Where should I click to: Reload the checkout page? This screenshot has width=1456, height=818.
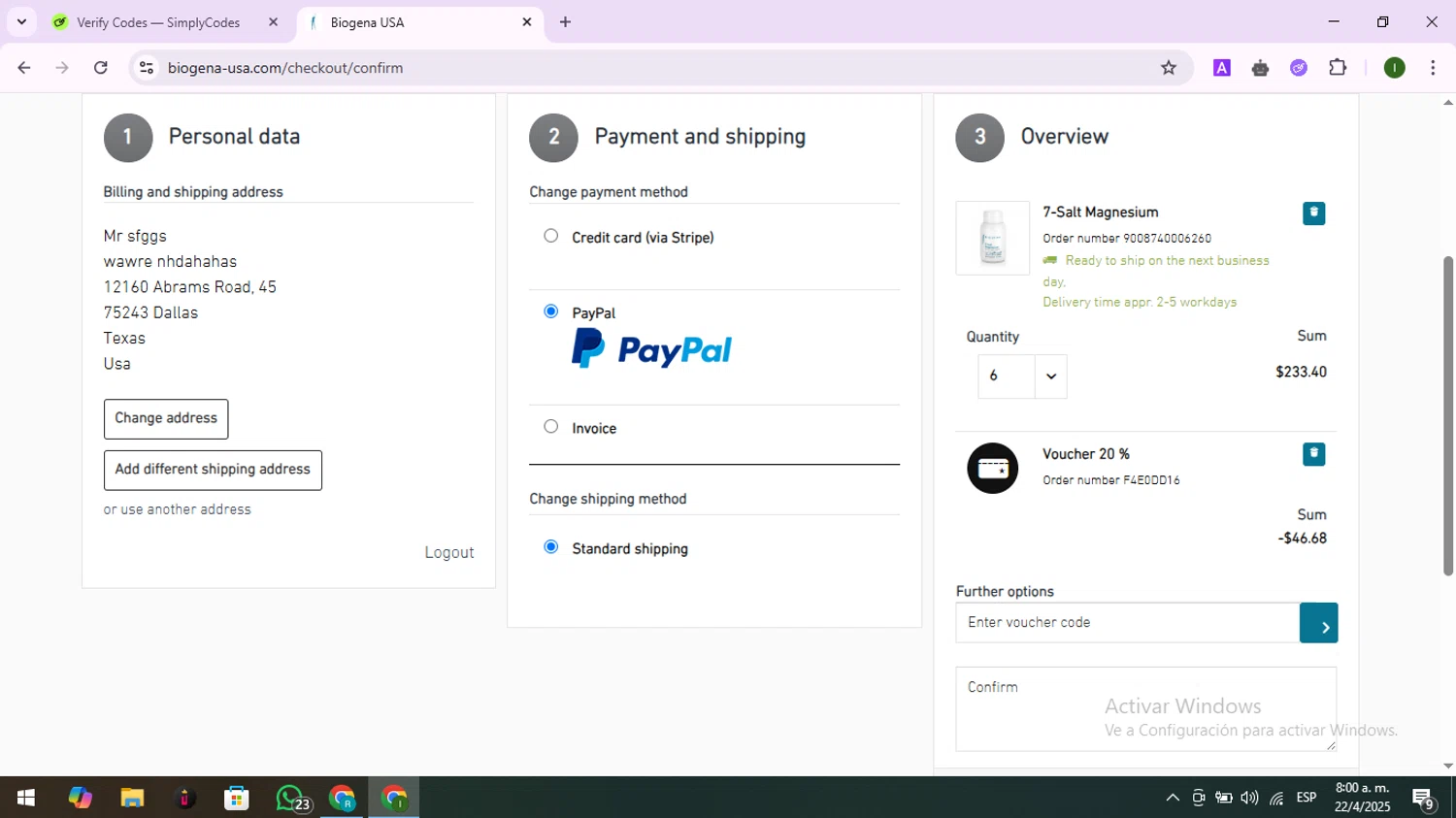click(100, 68)
